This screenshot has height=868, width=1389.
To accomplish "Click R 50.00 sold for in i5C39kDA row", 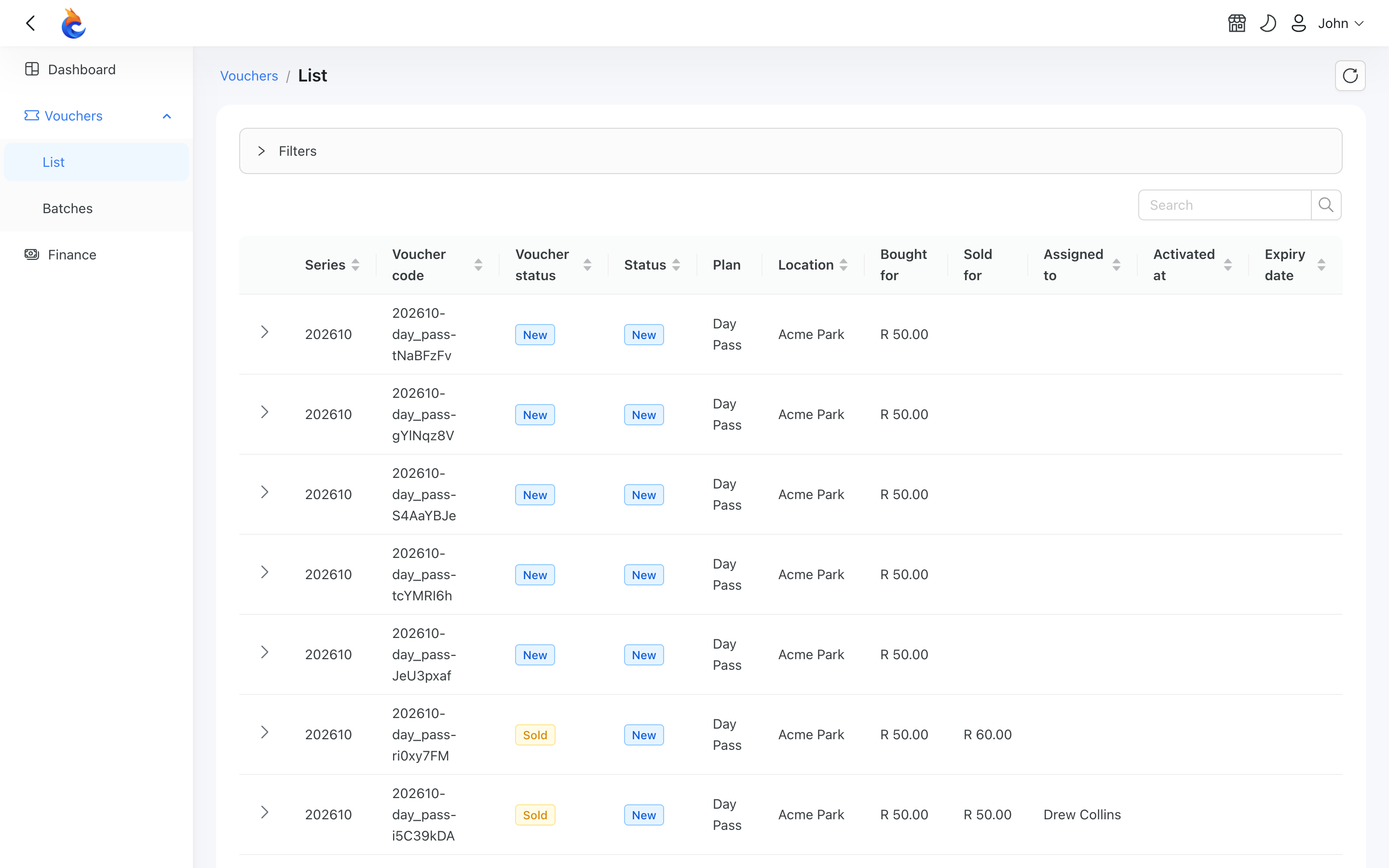I will 987,814.
